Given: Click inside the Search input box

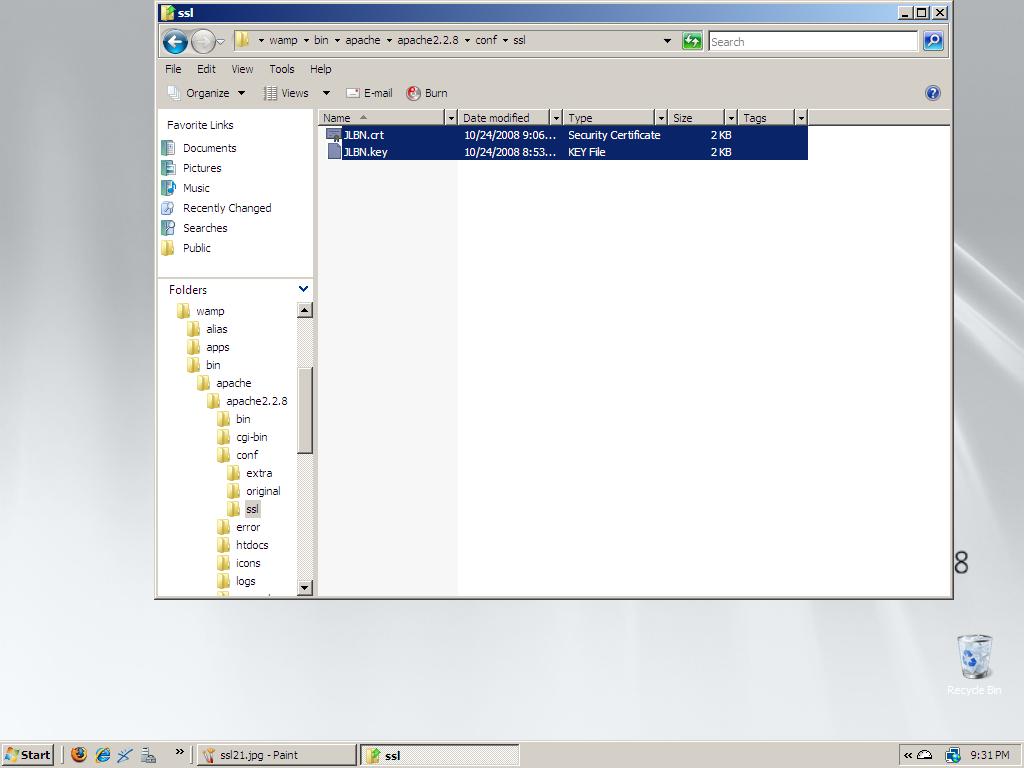Looking at the screenshot, I should pyautogui.click(x=811, y=41).
